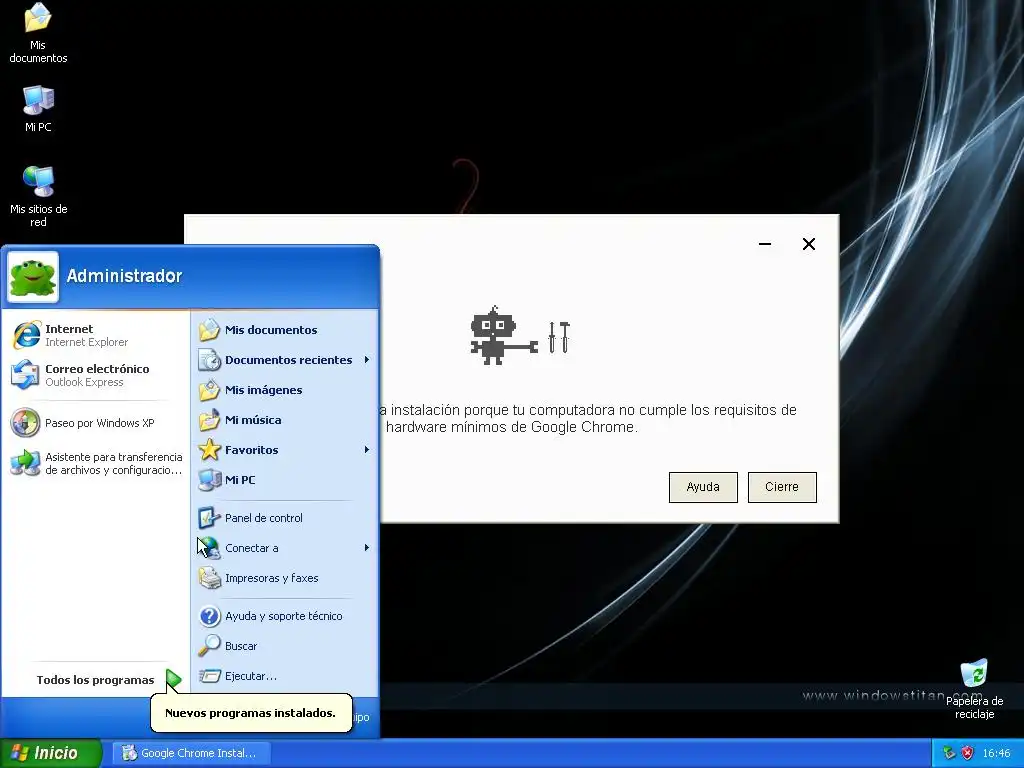Open Ejecutar run dialog
Image resolution: width=1024 pixels, height=768 pixels.
pos(285,676)
